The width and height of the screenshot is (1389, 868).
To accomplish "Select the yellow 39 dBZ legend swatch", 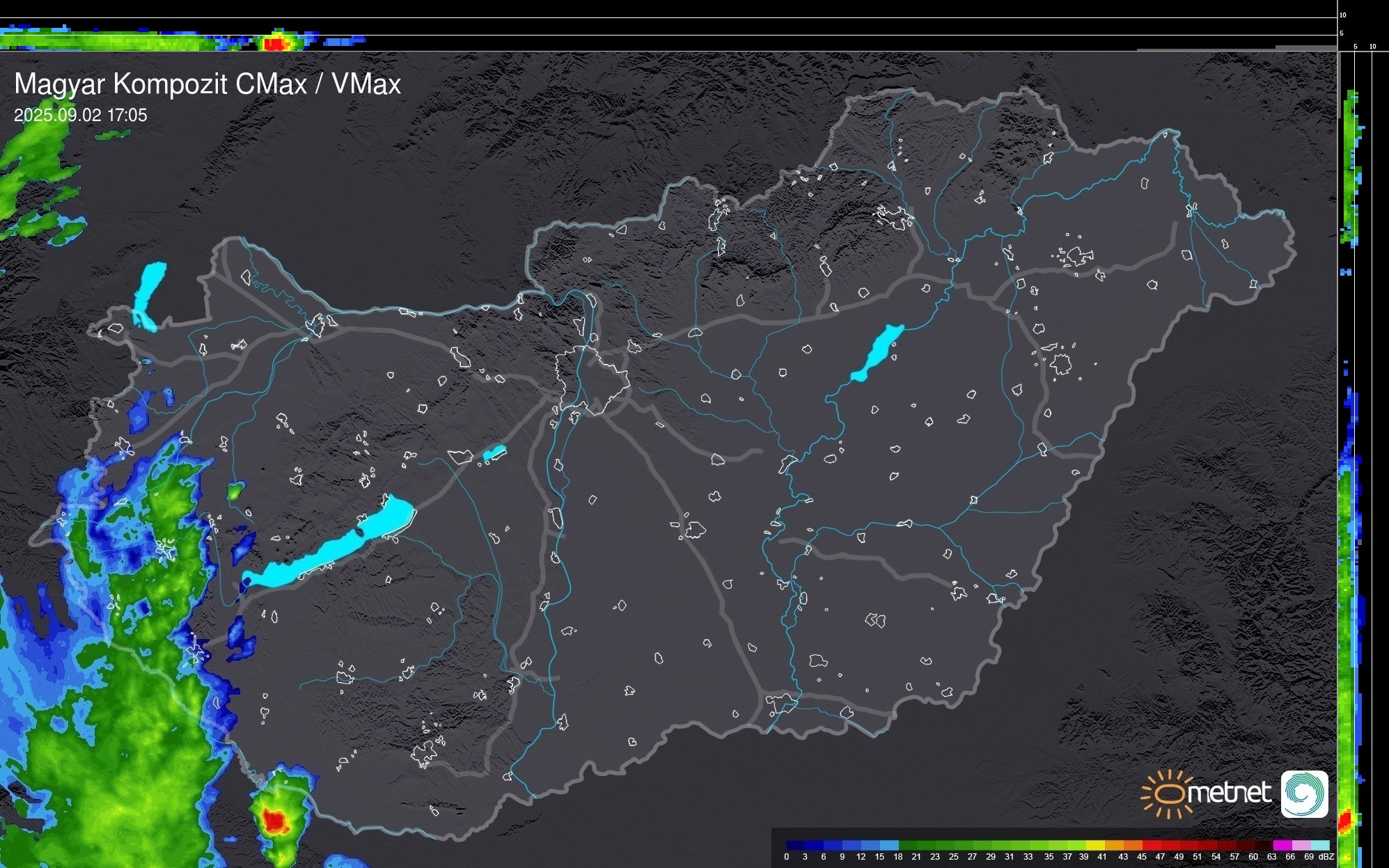I will [1094, 845].
